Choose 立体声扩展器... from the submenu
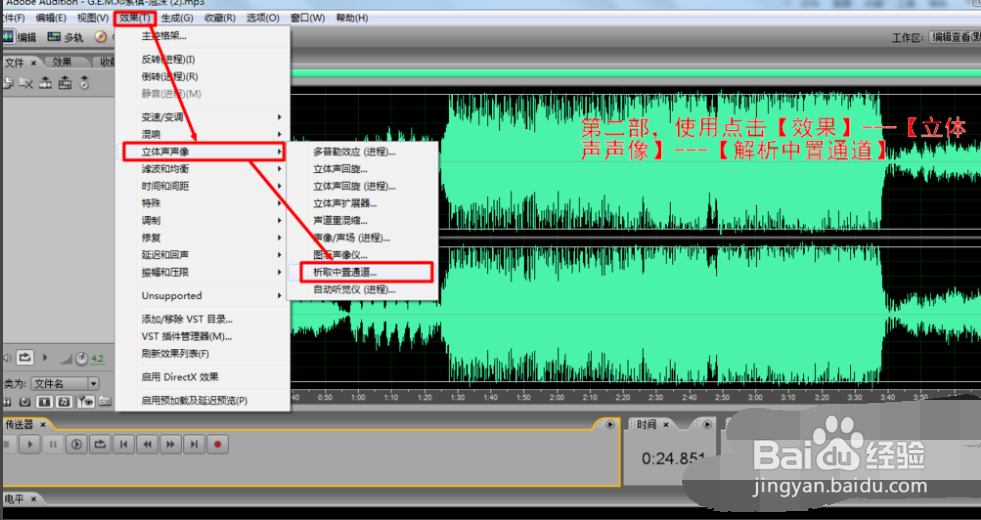The width and height of the screenshot is (981, 520). (362, 203)
